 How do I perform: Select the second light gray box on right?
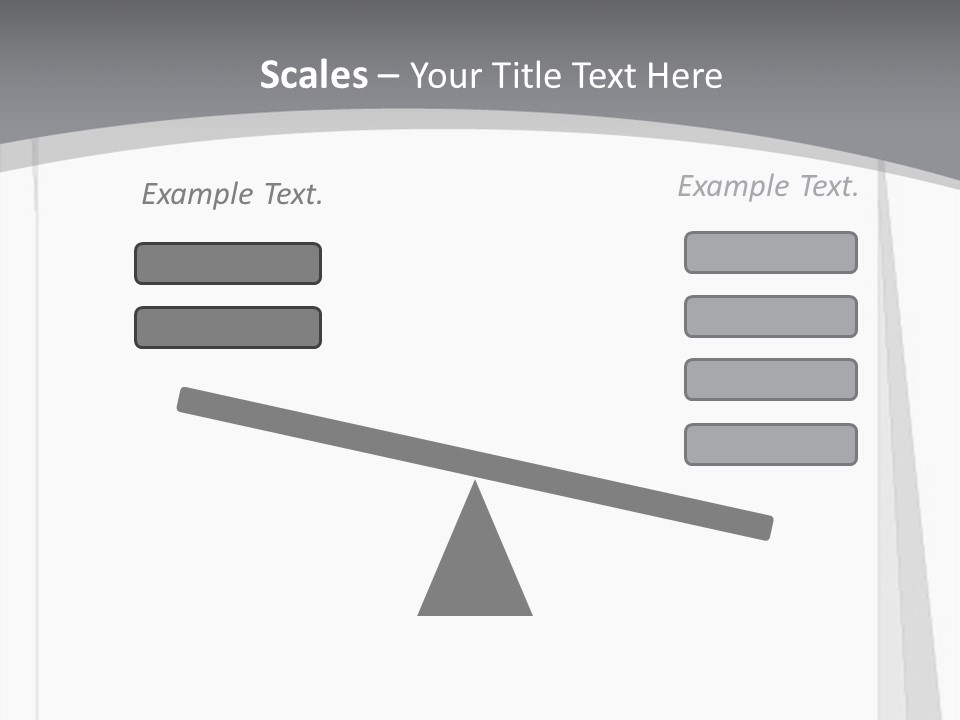770,316
